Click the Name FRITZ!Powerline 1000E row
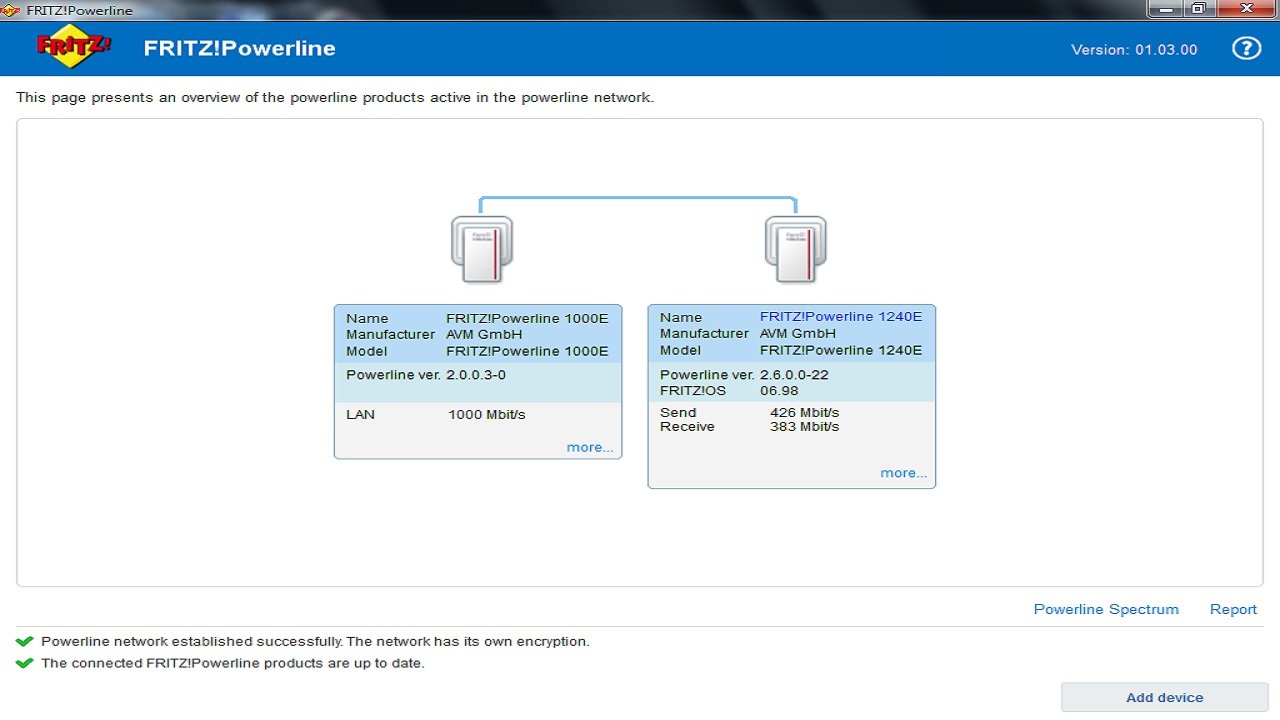 [x=477, y=318]
